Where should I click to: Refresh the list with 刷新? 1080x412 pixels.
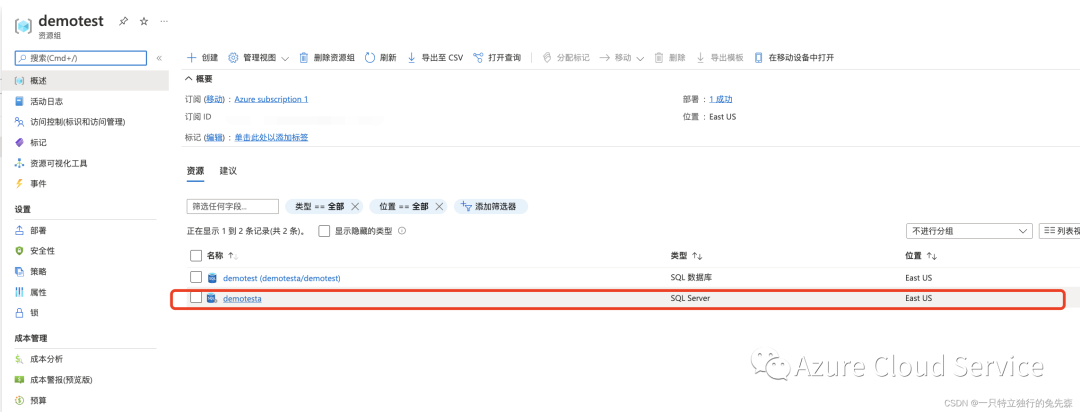coord(380,58)
